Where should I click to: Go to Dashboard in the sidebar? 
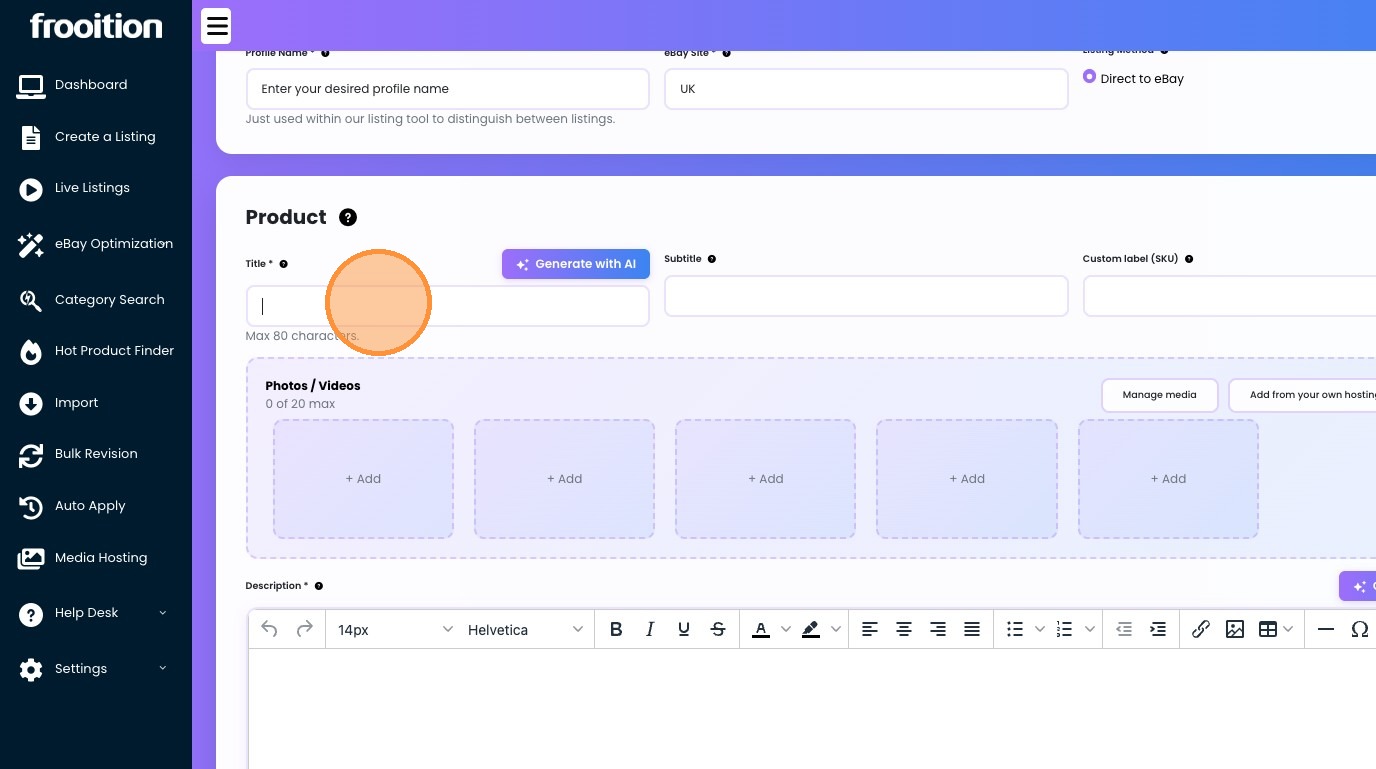coord(91,85)
